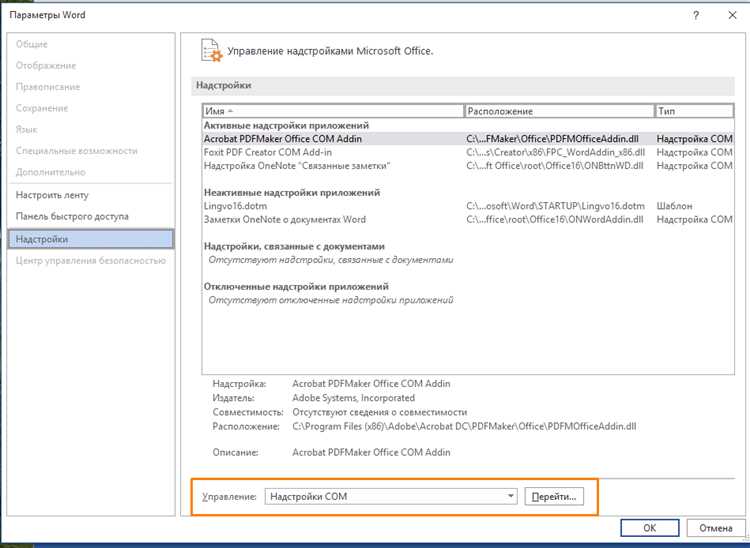Open Центр управления безопасностью

click(x=91, y=261)
